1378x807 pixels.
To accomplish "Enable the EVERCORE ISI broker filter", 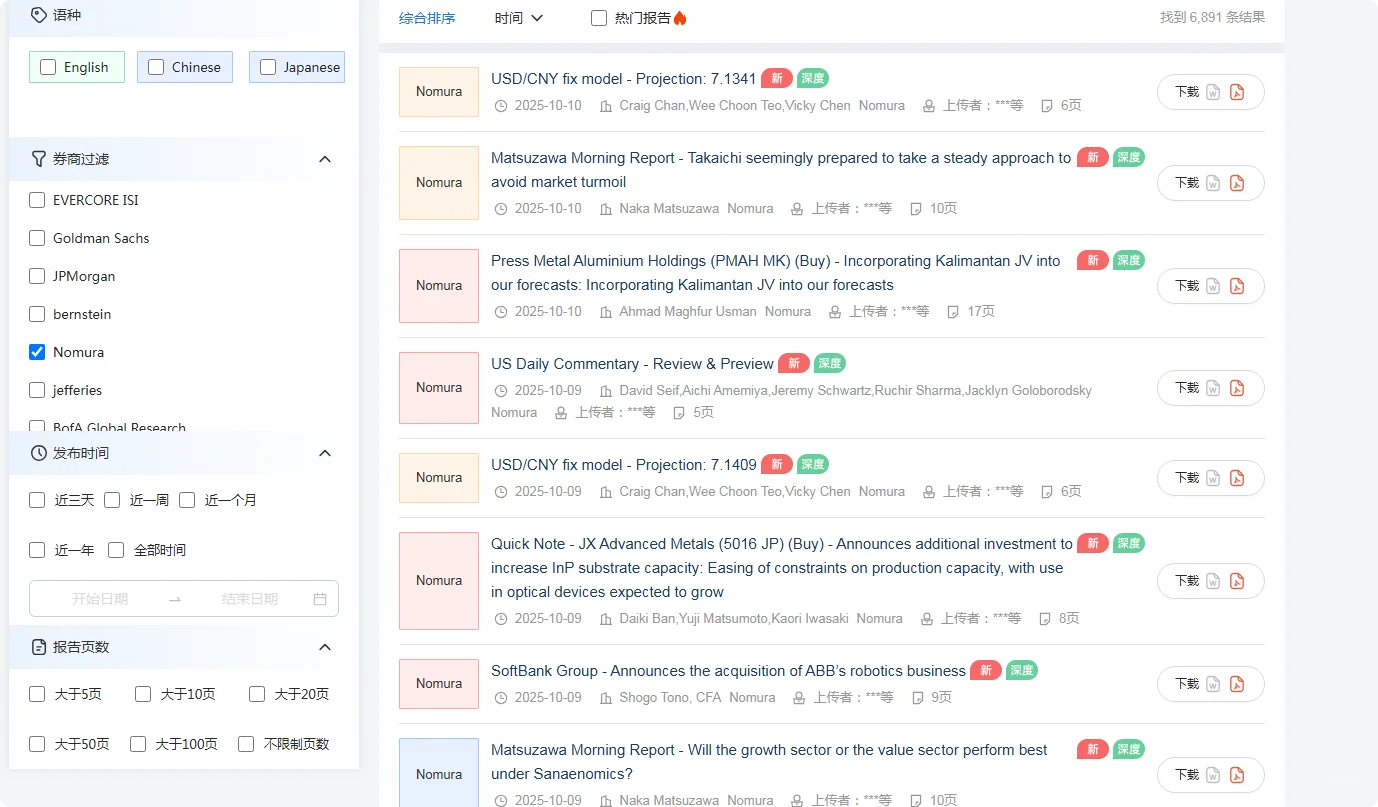I will (x=37, y=200).
